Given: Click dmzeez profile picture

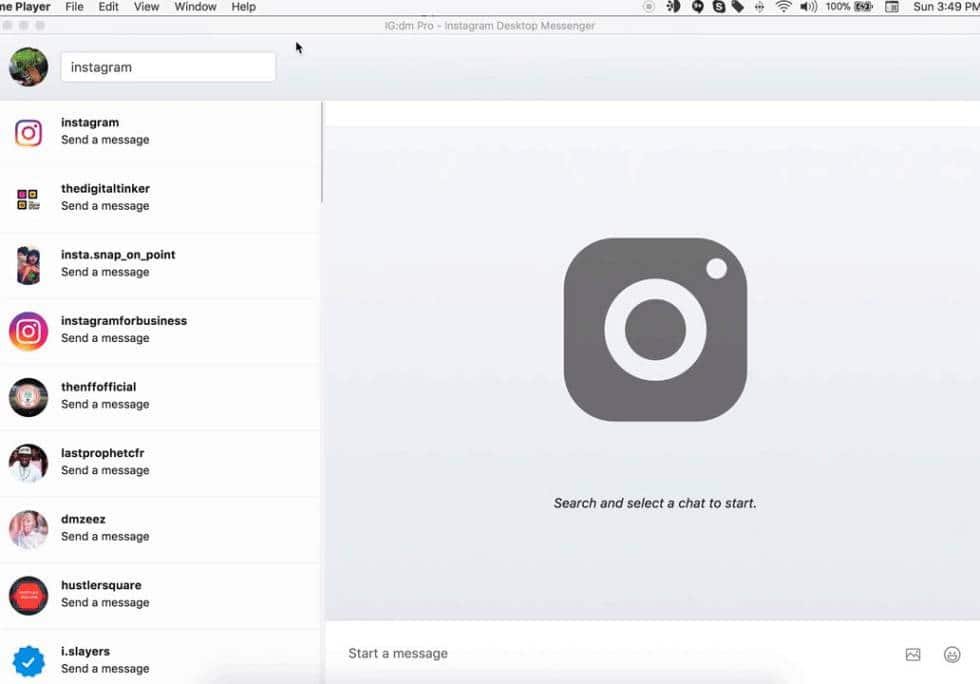Looking at the screenshot, I should (28, 530).
